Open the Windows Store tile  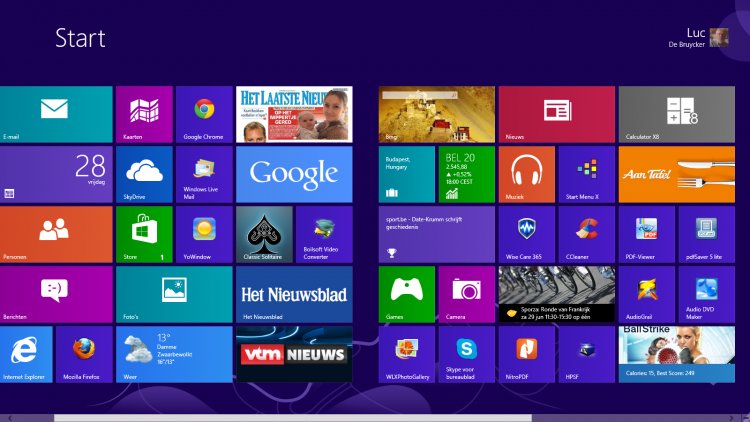[144, 234]
